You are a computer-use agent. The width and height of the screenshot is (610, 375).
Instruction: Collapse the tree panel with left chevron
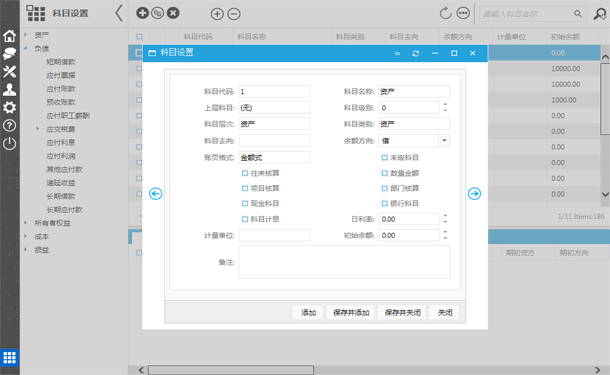119,13
